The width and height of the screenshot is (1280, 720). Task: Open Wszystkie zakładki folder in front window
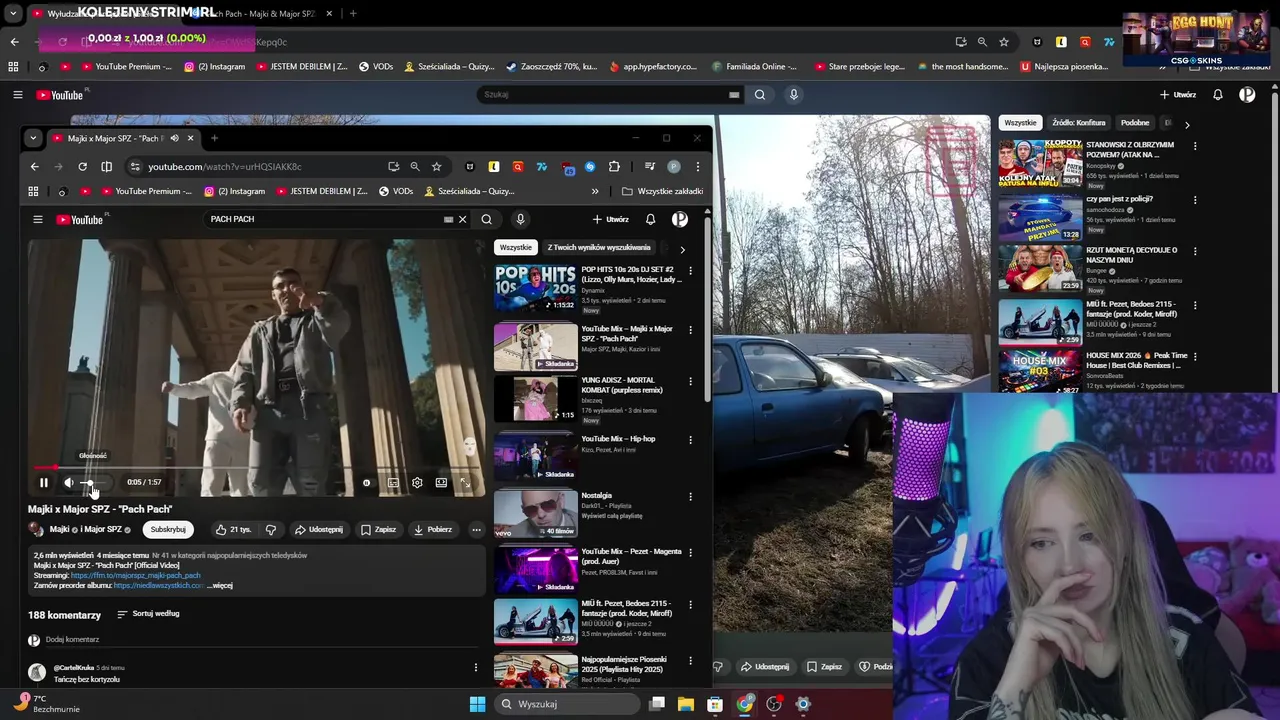662,191
